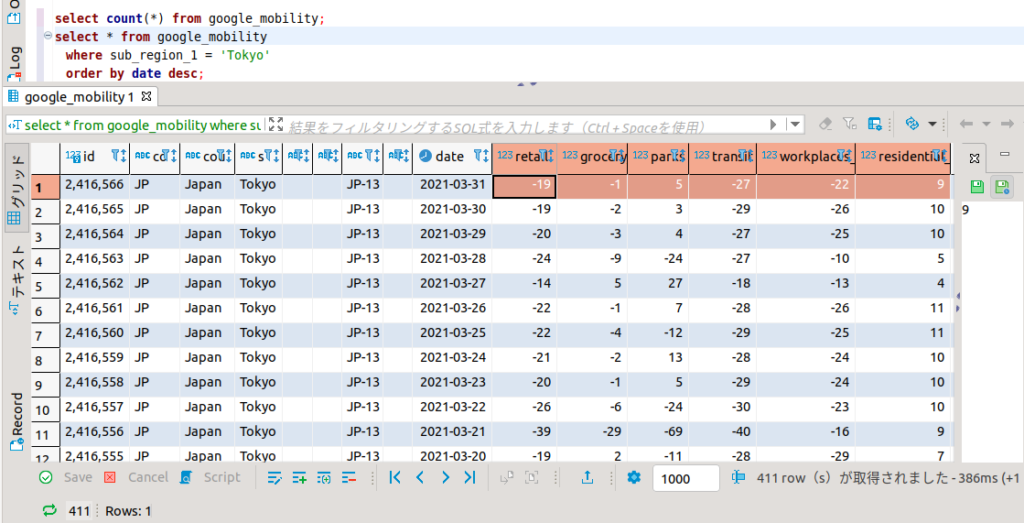Click the next row arrow
Screen dimensions: 1024x523
point(445,478)
